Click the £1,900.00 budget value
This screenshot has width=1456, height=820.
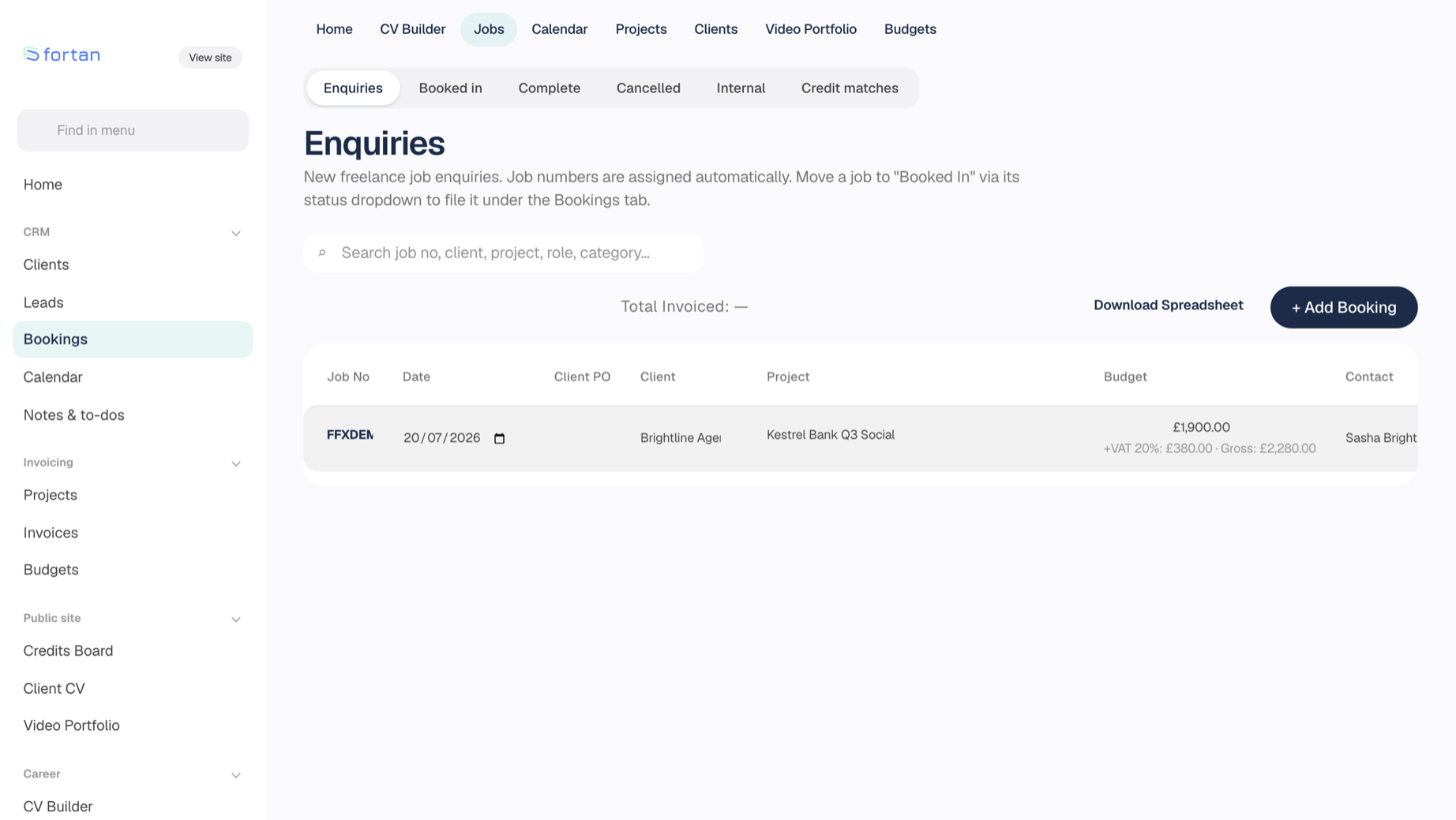[1201, 427]
